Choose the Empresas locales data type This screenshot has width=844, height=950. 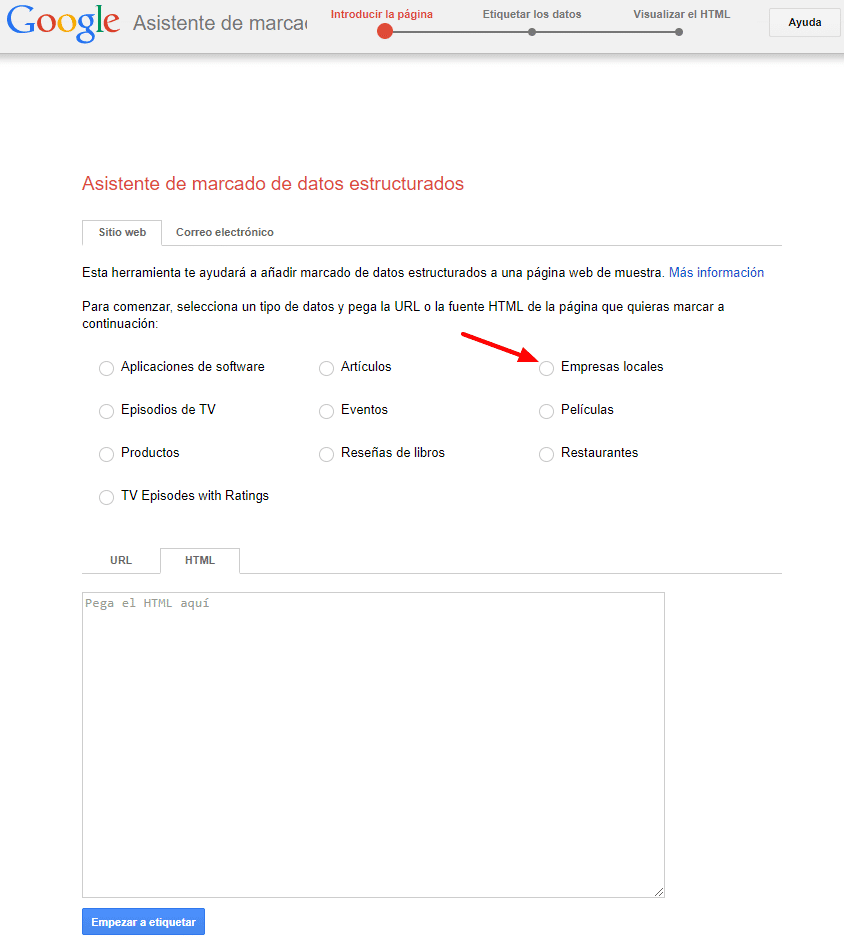(547, 368)
